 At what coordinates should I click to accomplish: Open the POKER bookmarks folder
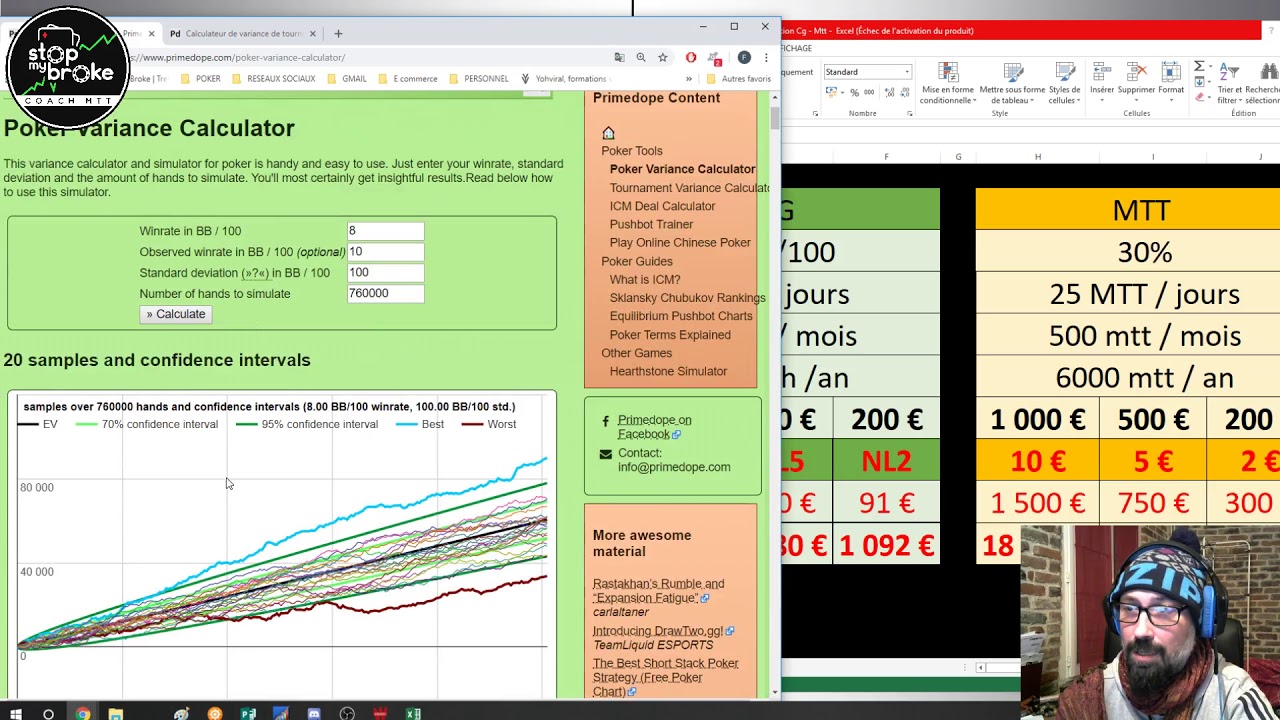(x=201, y=78)
